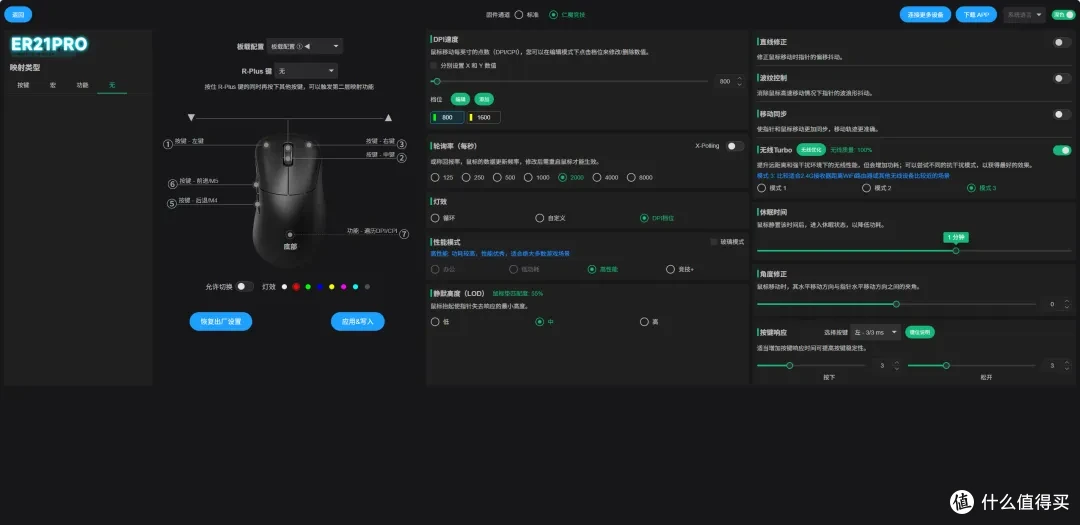Pick the cyan 灯效 color dot
Image resolution: width=1080 pixels, height=525 pixels.
coord(355,287)
